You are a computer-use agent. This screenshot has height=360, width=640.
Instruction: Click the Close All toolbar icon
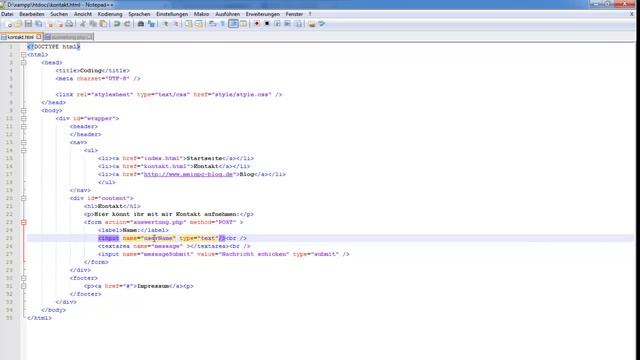pyautogui.click(x=60, y=24)
